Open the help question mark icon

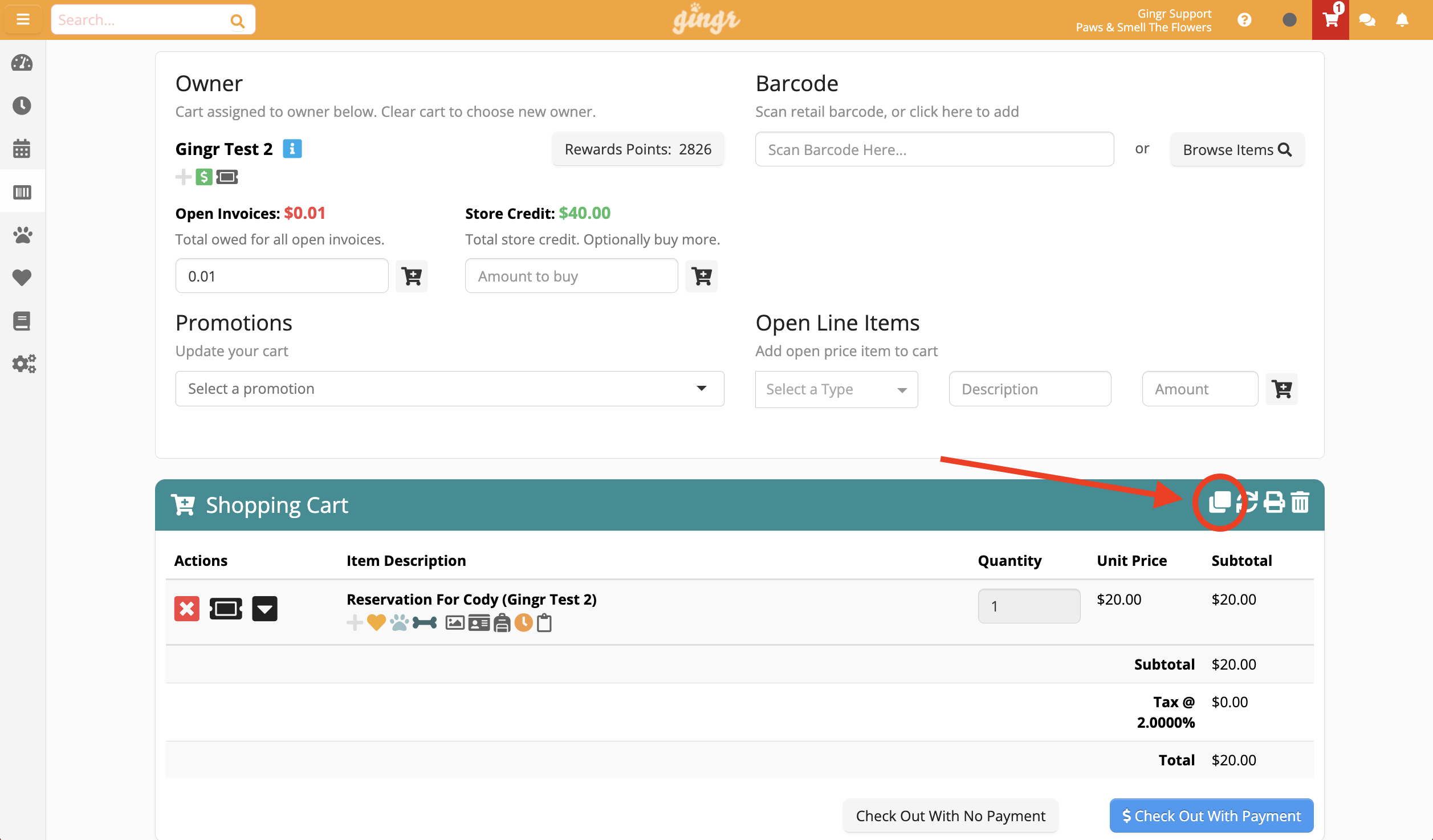(1244, 20)
